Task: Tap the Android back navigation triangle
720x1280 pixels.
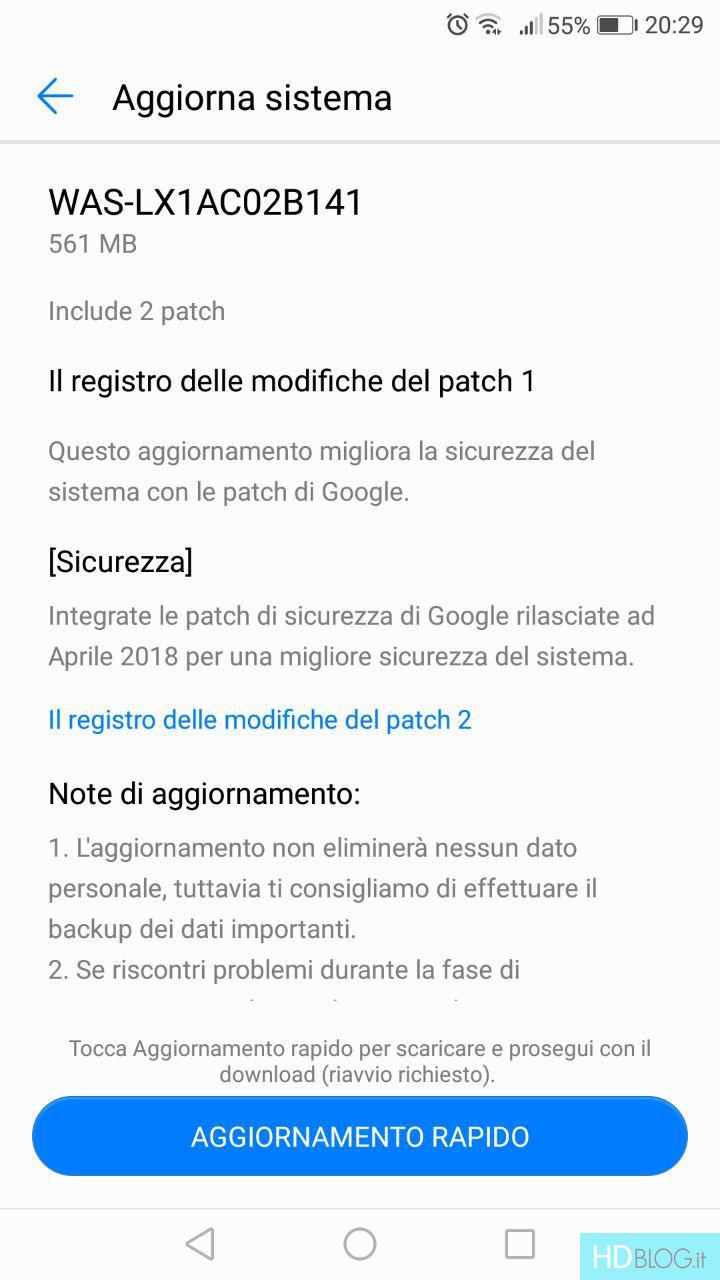Action: coord(200,1244)
